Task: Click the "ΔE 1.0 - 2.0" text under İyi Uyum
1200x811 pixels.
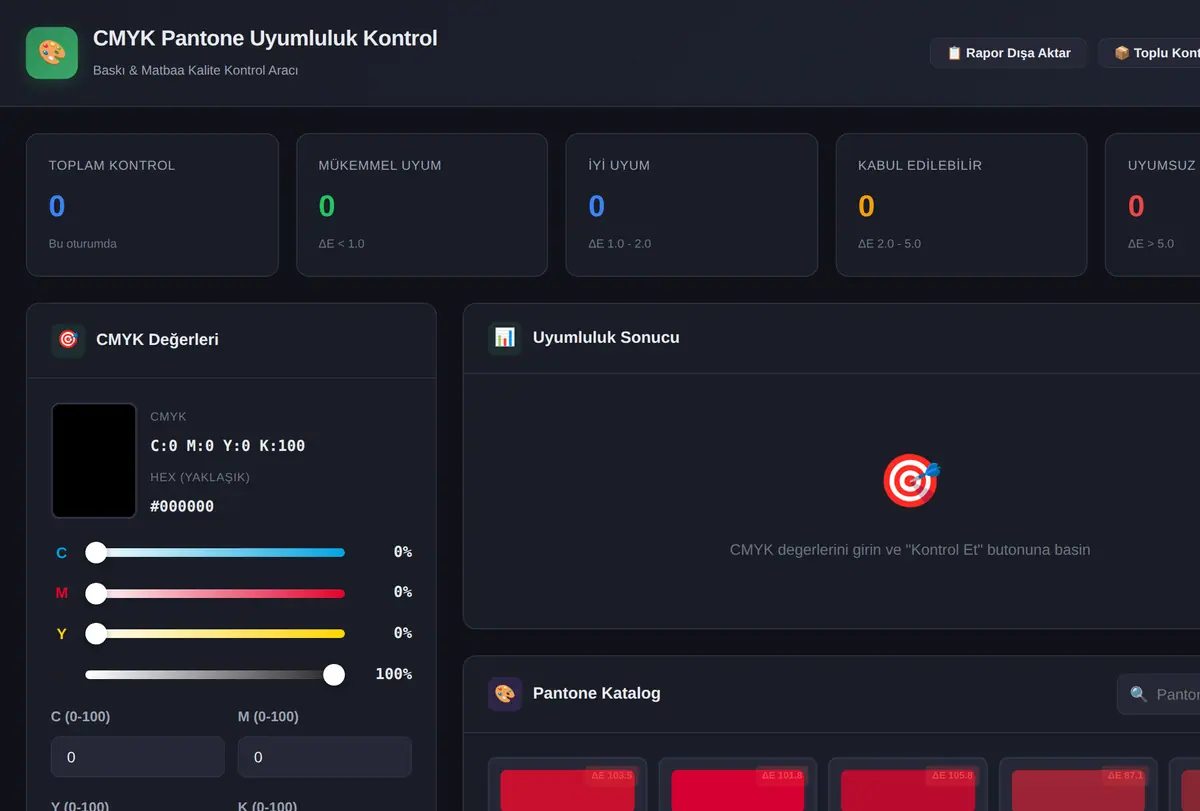Action: click(620, 244)
